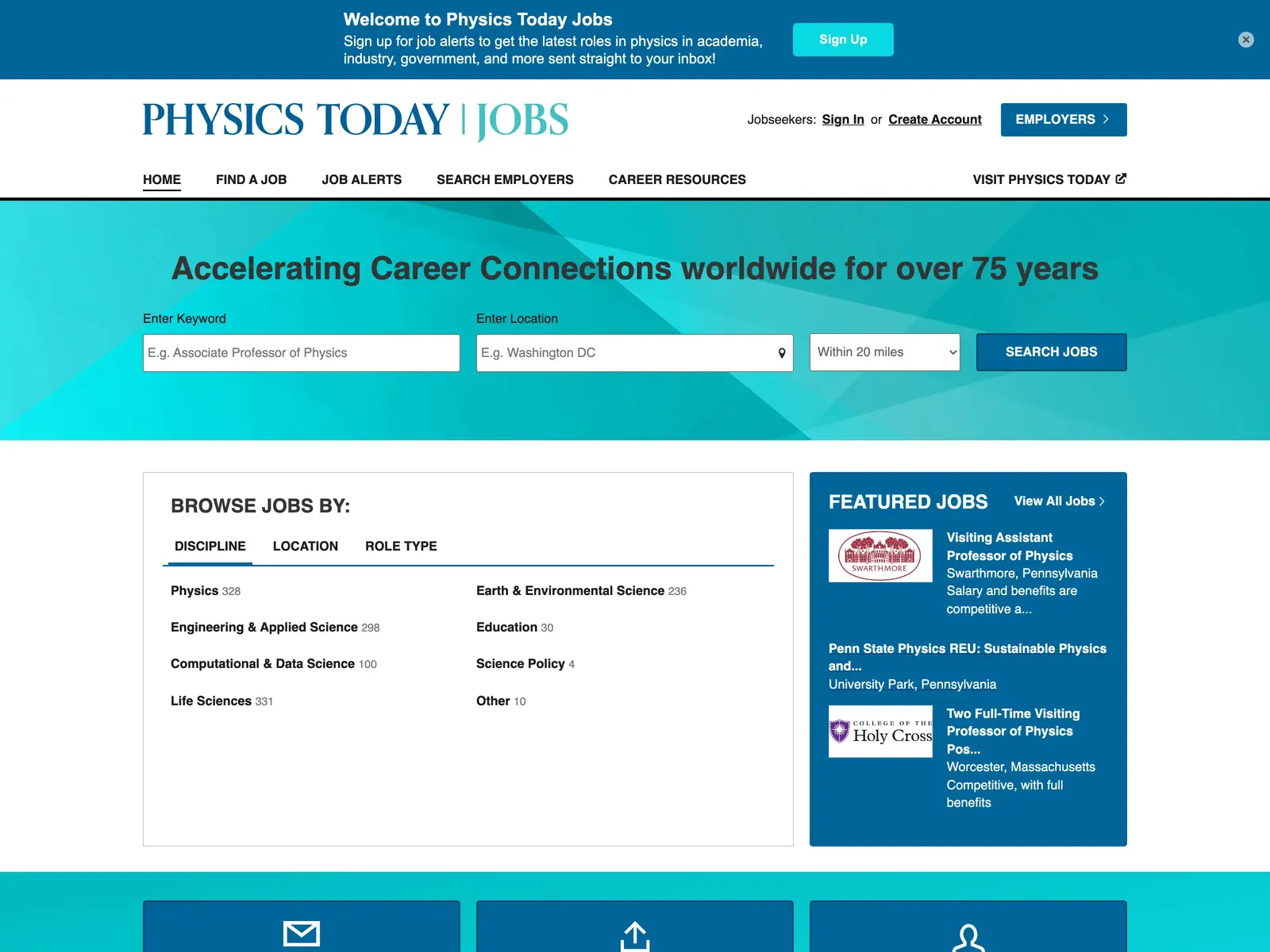Click the envelope icon card
Image resolution: width=1270 pixels, height=952 pixels.
click(x=302, y=927)
